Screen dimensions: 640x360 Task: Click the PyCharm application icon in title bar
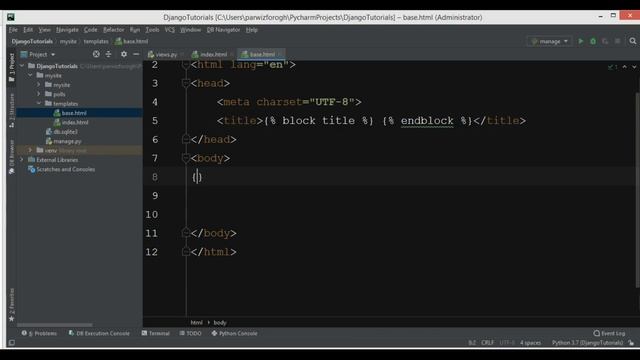(x=11, y=17)
